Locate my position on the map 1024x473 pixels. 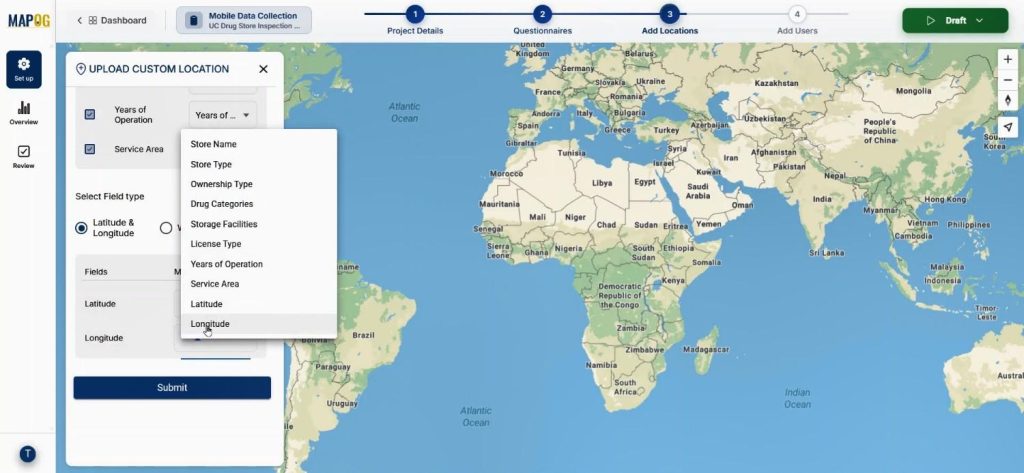[1008, 127]
